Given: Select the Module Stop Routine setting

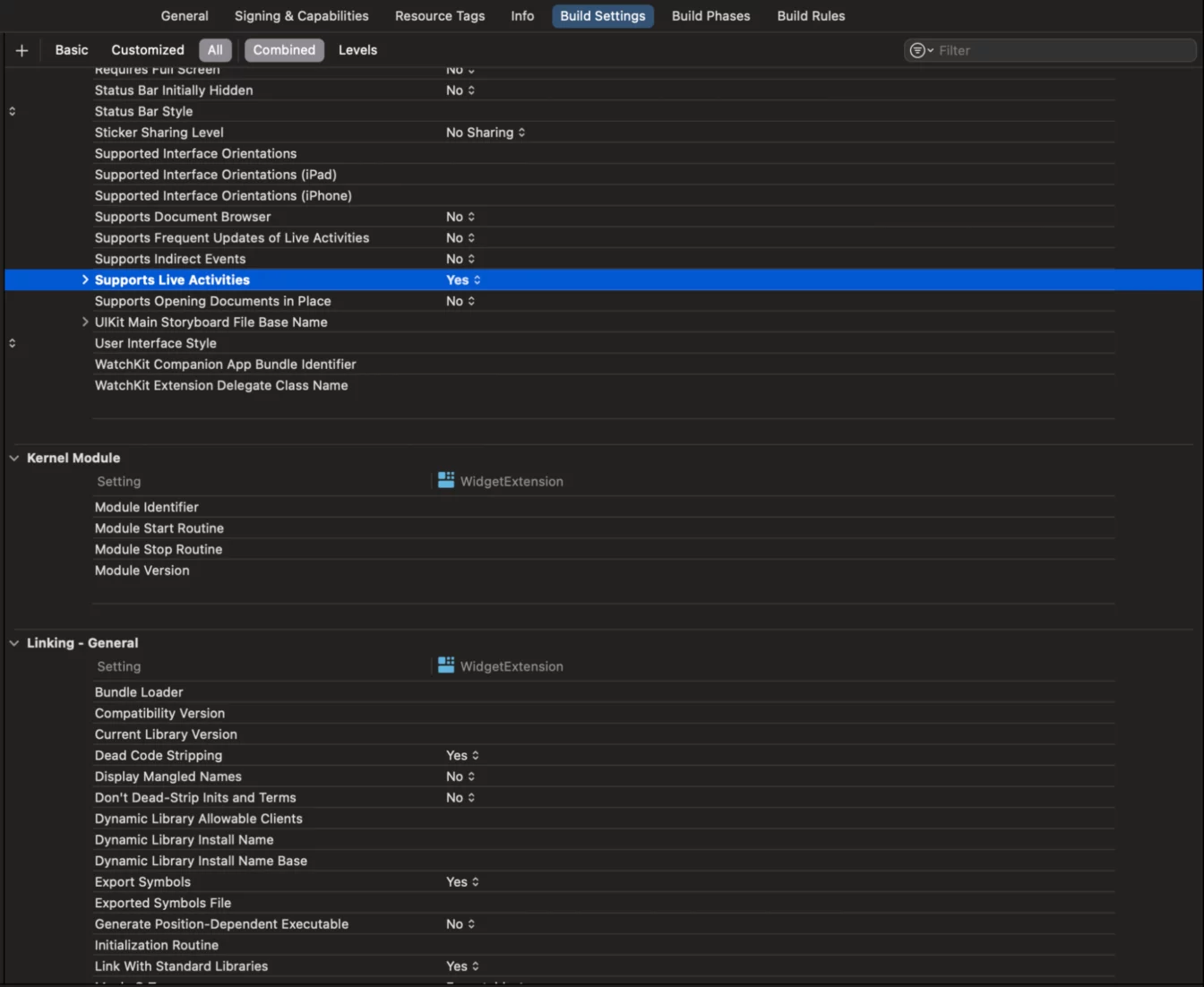Looking at the screenshot, I should 159,549.
